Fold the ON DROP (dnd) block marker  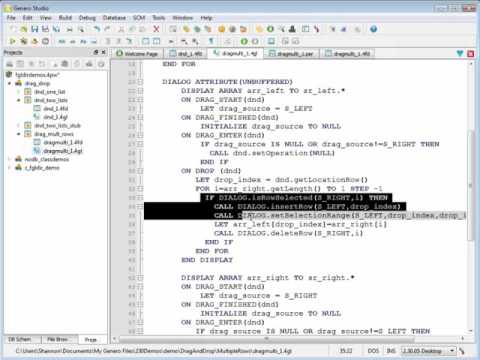pos(140,171)
